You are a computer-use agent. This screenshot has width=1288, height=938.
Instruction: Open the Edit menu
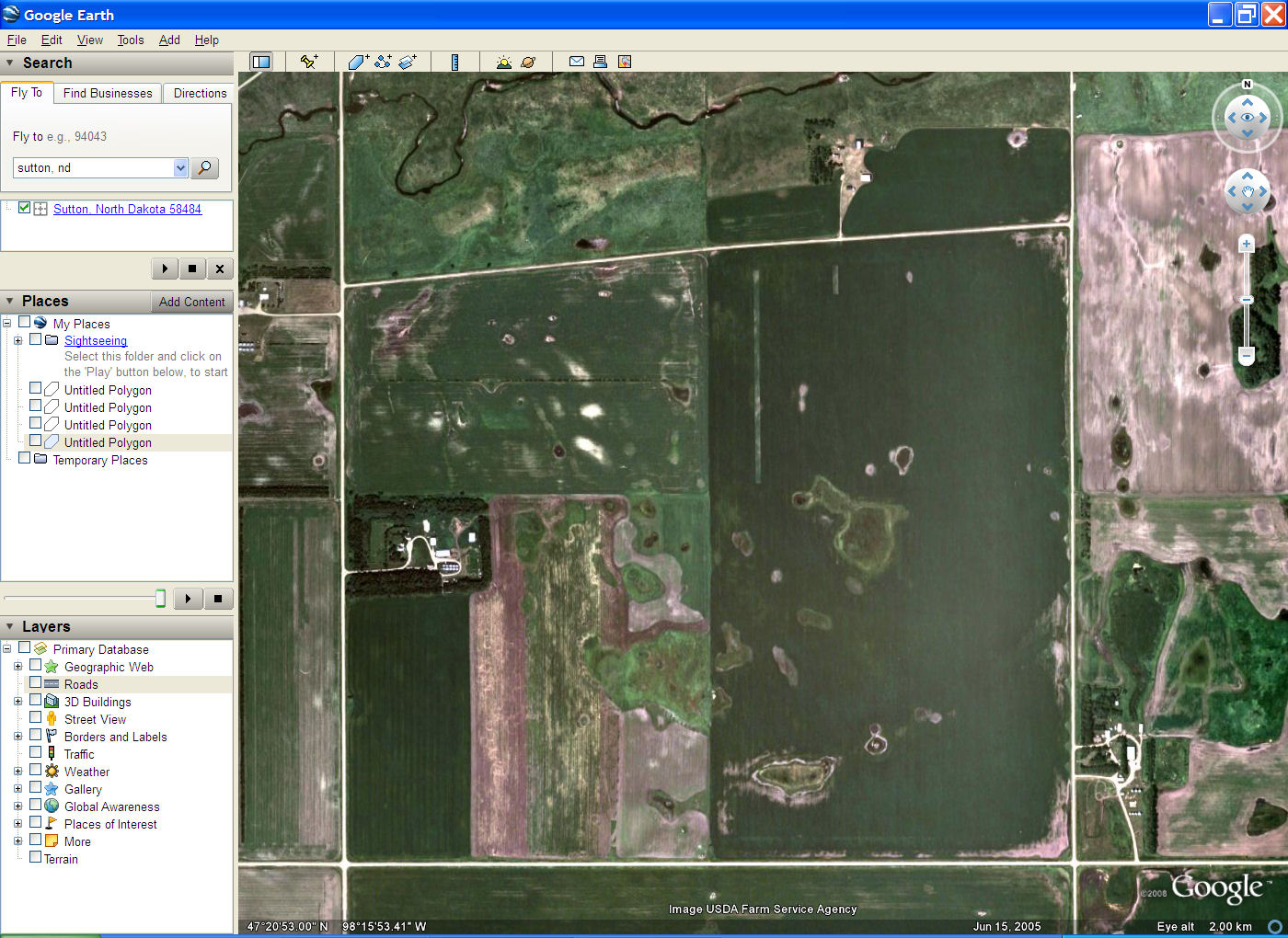(52, 40)
